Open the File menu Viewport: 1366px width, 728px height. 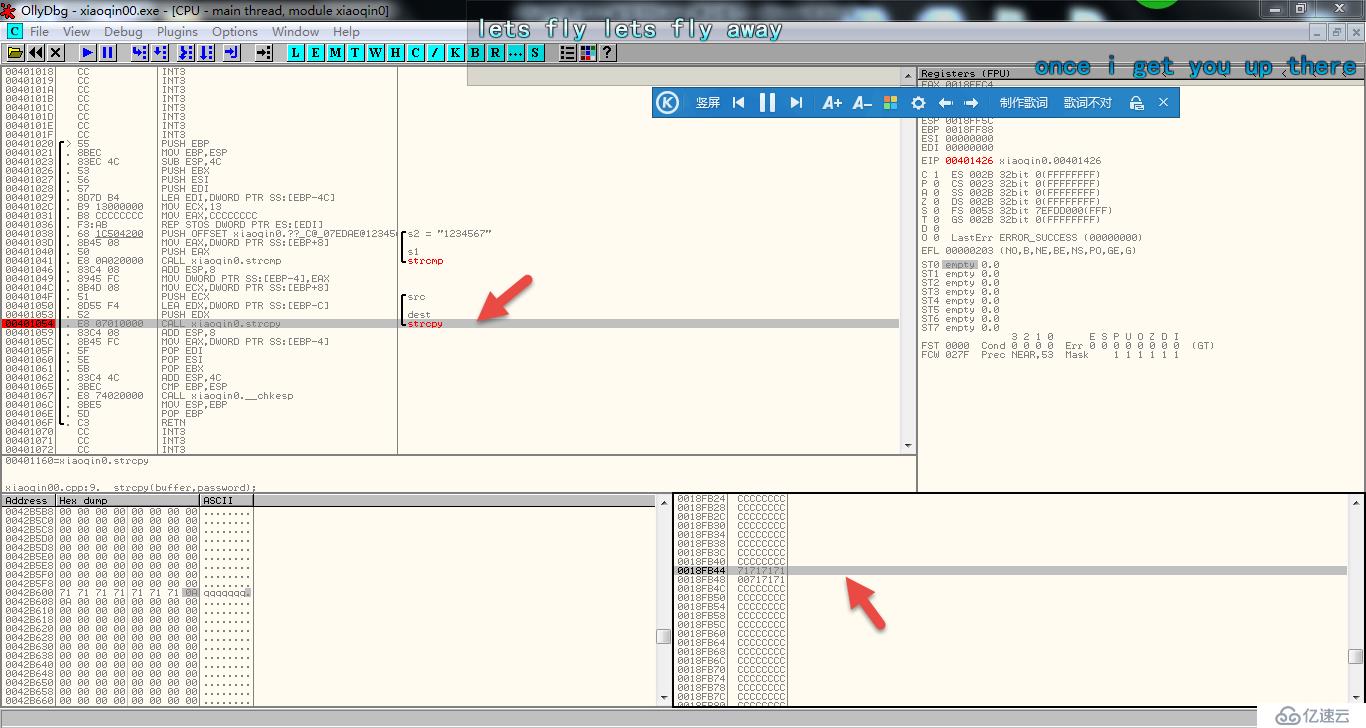coord(39,31)
